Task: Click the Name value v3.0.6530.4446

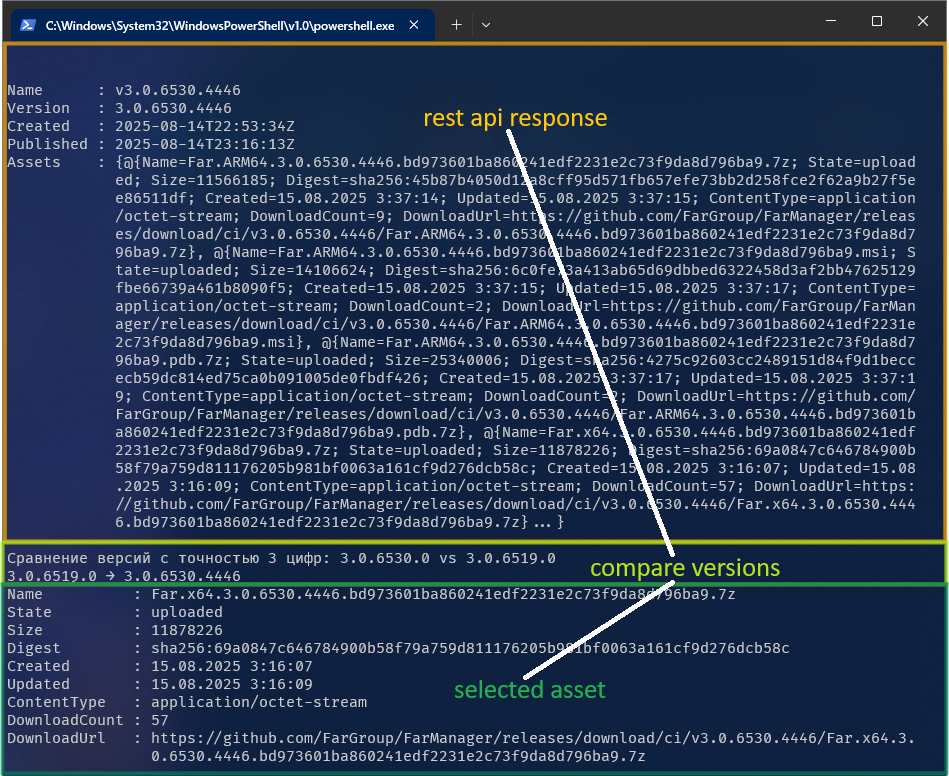Action: pos(178,90)
